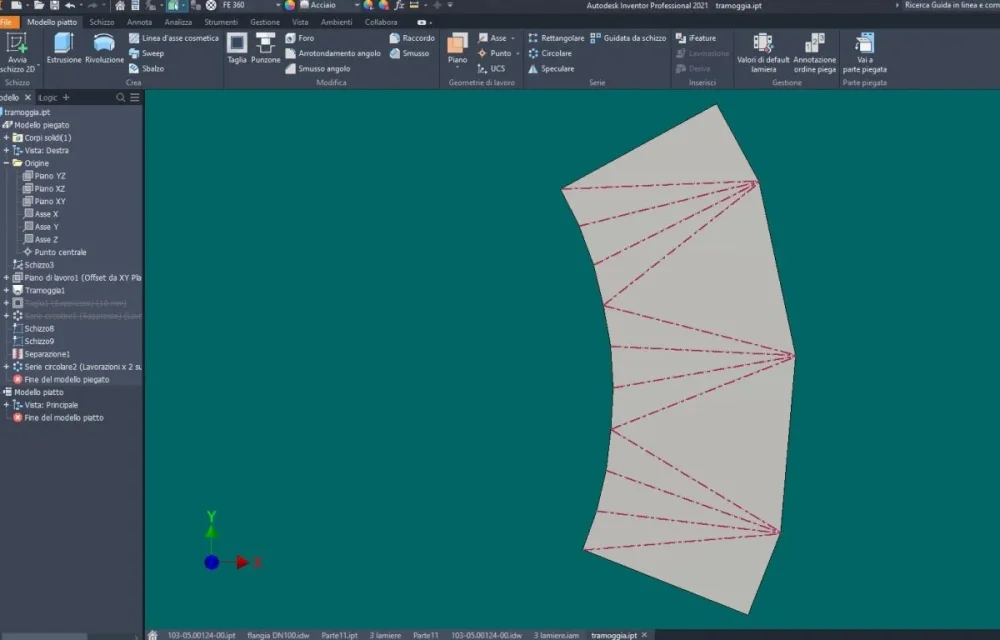Screen dimensions: 1000x640
Task: Open the Acciaio material dropdown
Action: coord(357,5)
